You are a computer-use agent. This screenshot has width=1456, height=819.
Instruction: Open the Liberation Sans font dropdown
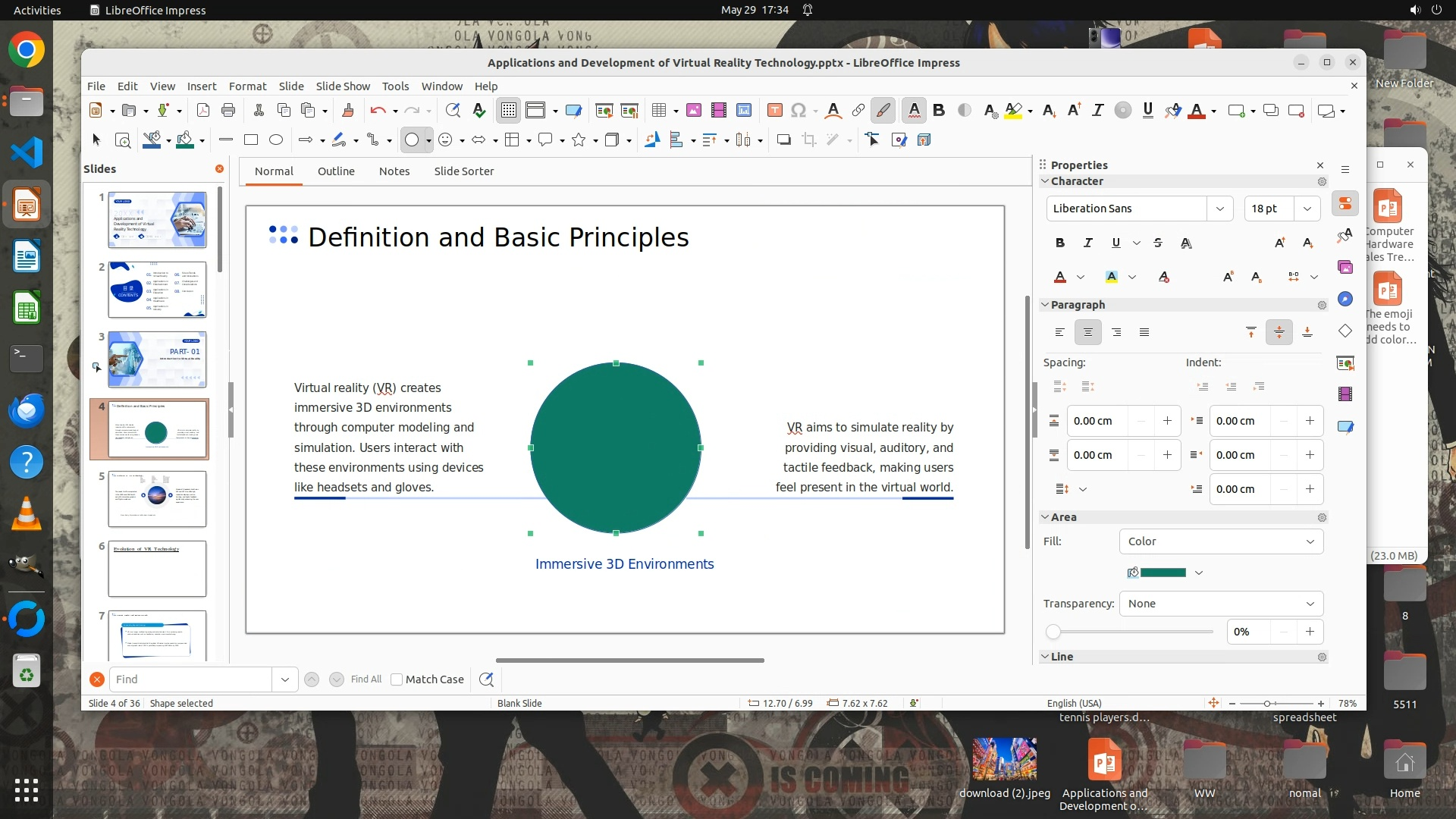click(x=1219, y=209)
